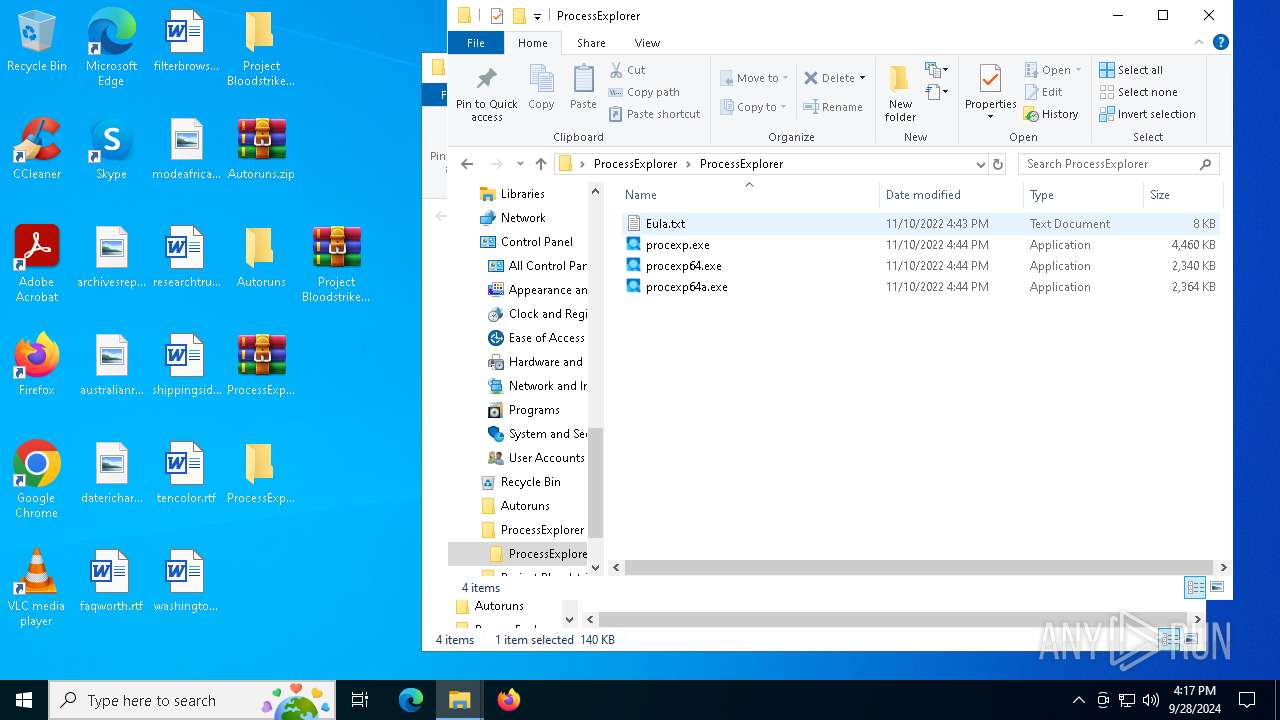Click the customize Quick Access Toolbar arrow
Screen dimensions: 1280x720
537,16
